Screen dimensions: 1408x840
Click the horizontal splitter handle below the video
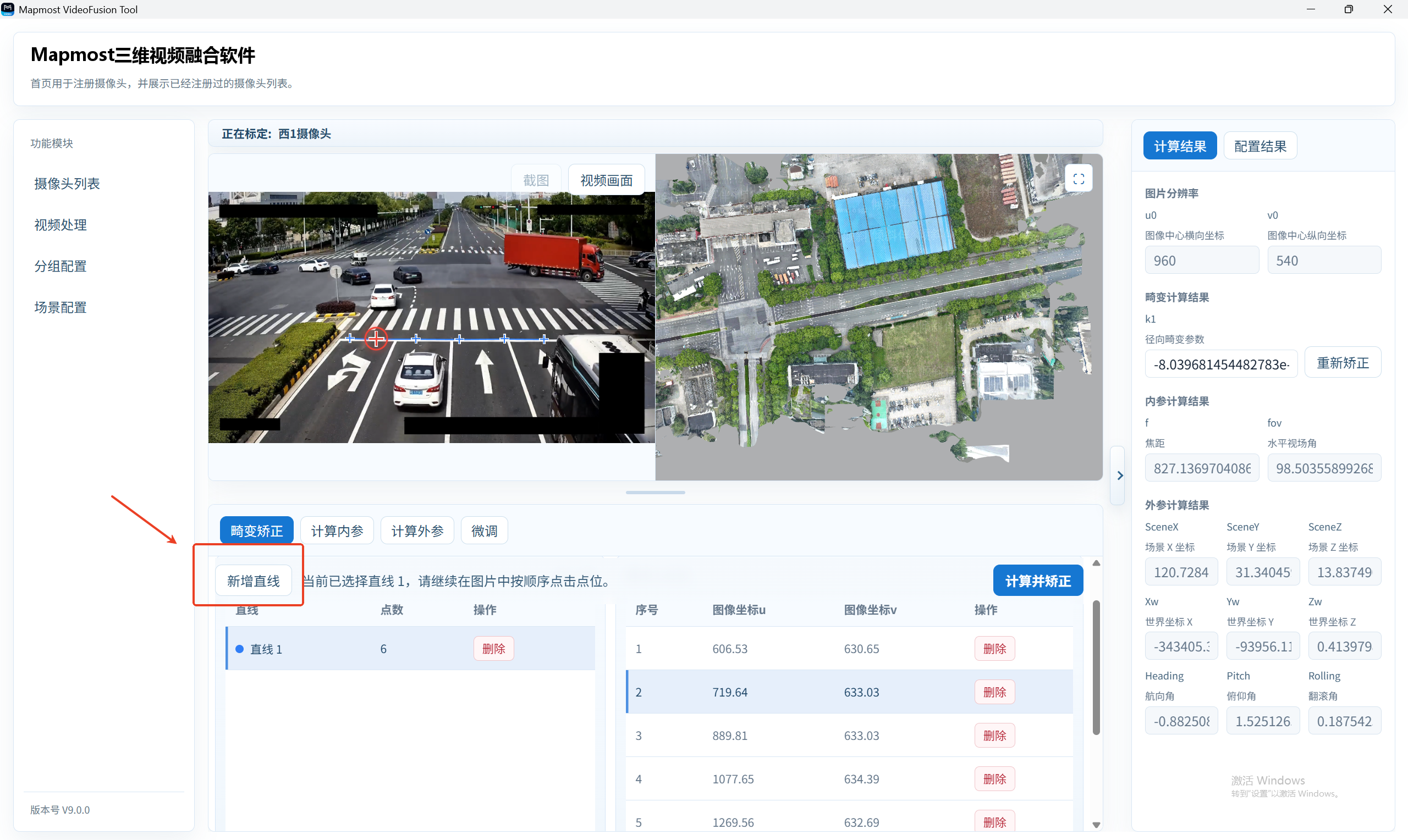pos(655,493)
